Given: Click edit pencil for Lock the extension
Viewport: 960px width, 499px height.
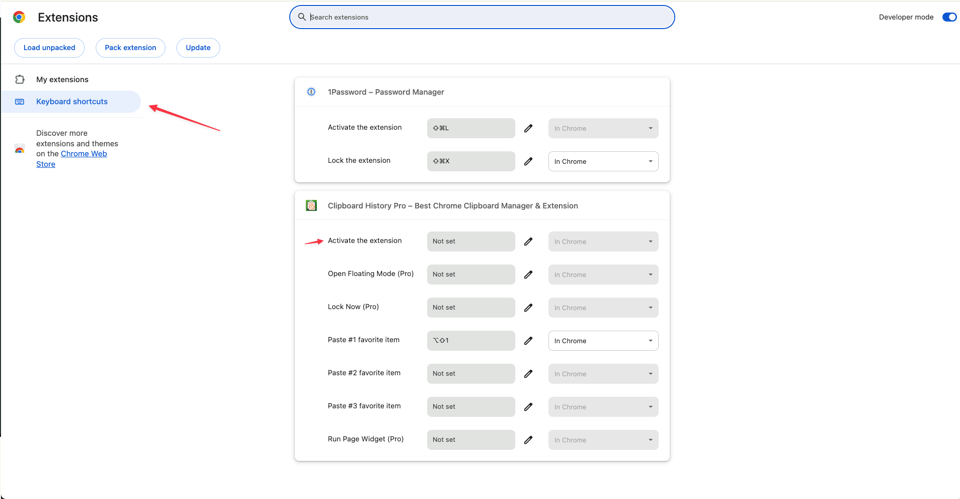Looking at the screenshot, I should point(528,161).
